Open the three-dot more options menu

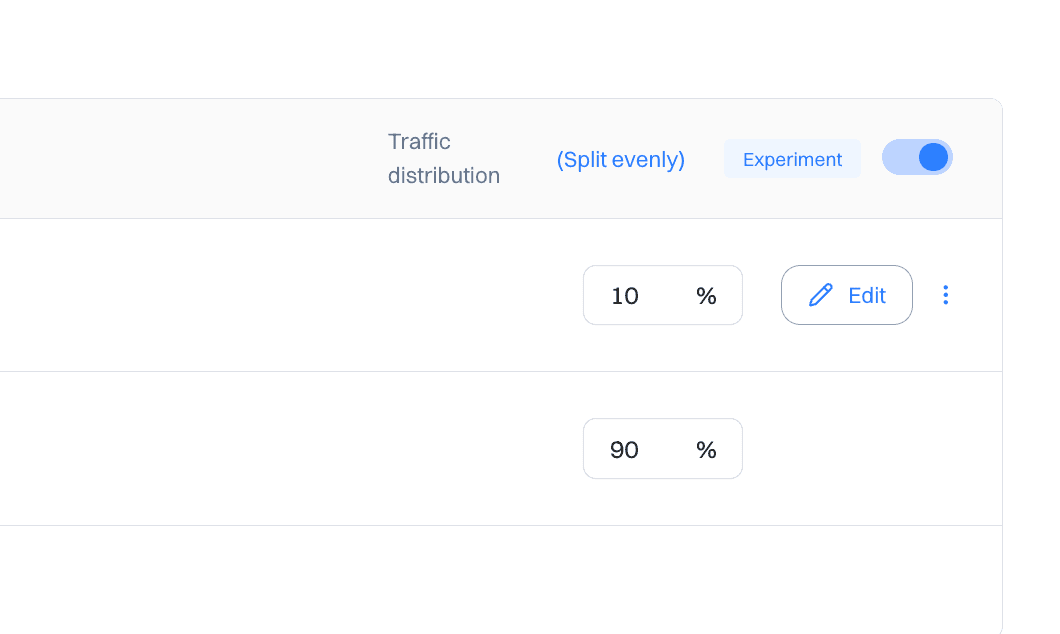click(946, 295)
